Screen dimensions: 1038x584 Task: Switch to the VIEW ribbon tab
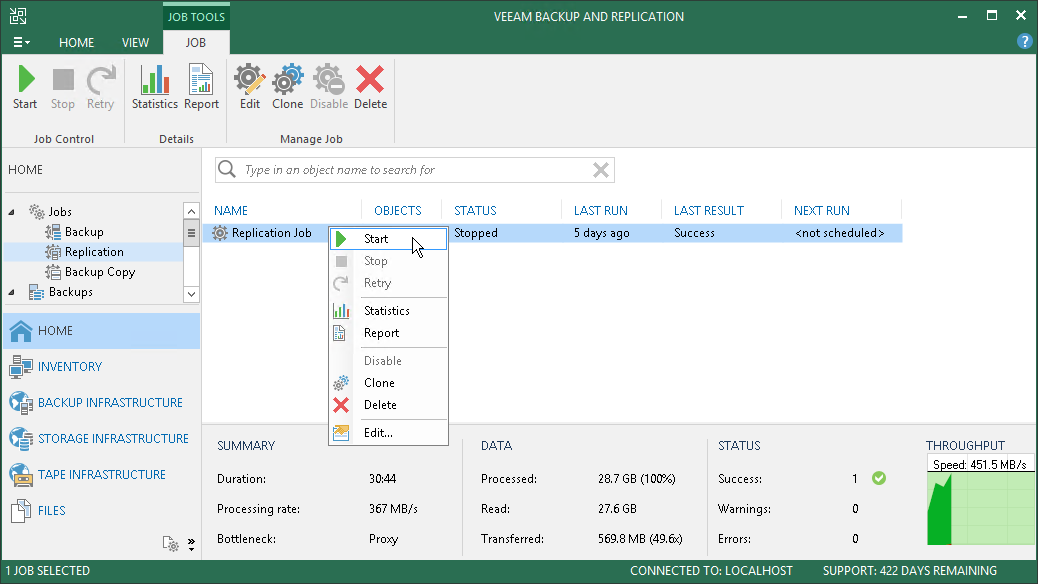click(135, 42)
